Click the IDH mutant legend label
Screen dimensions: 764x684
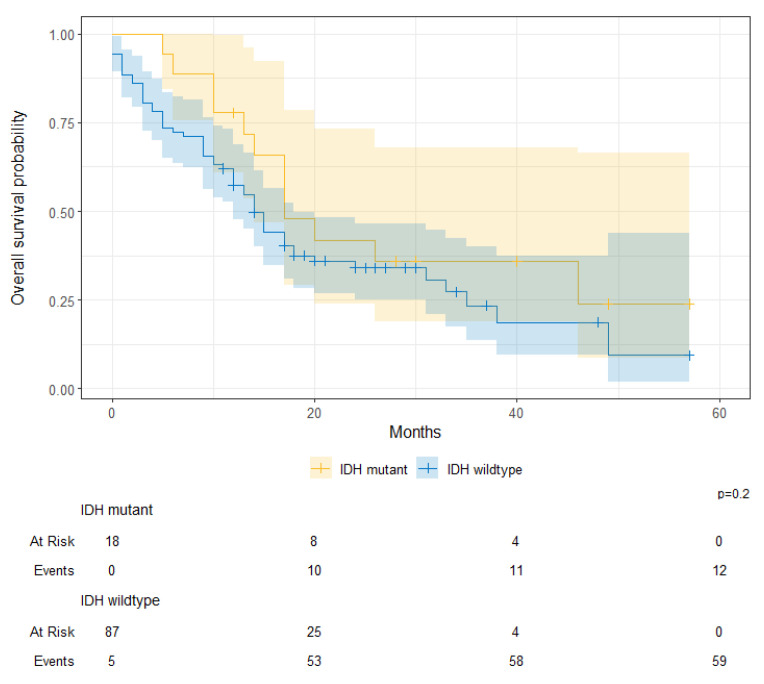pos(373,470)
